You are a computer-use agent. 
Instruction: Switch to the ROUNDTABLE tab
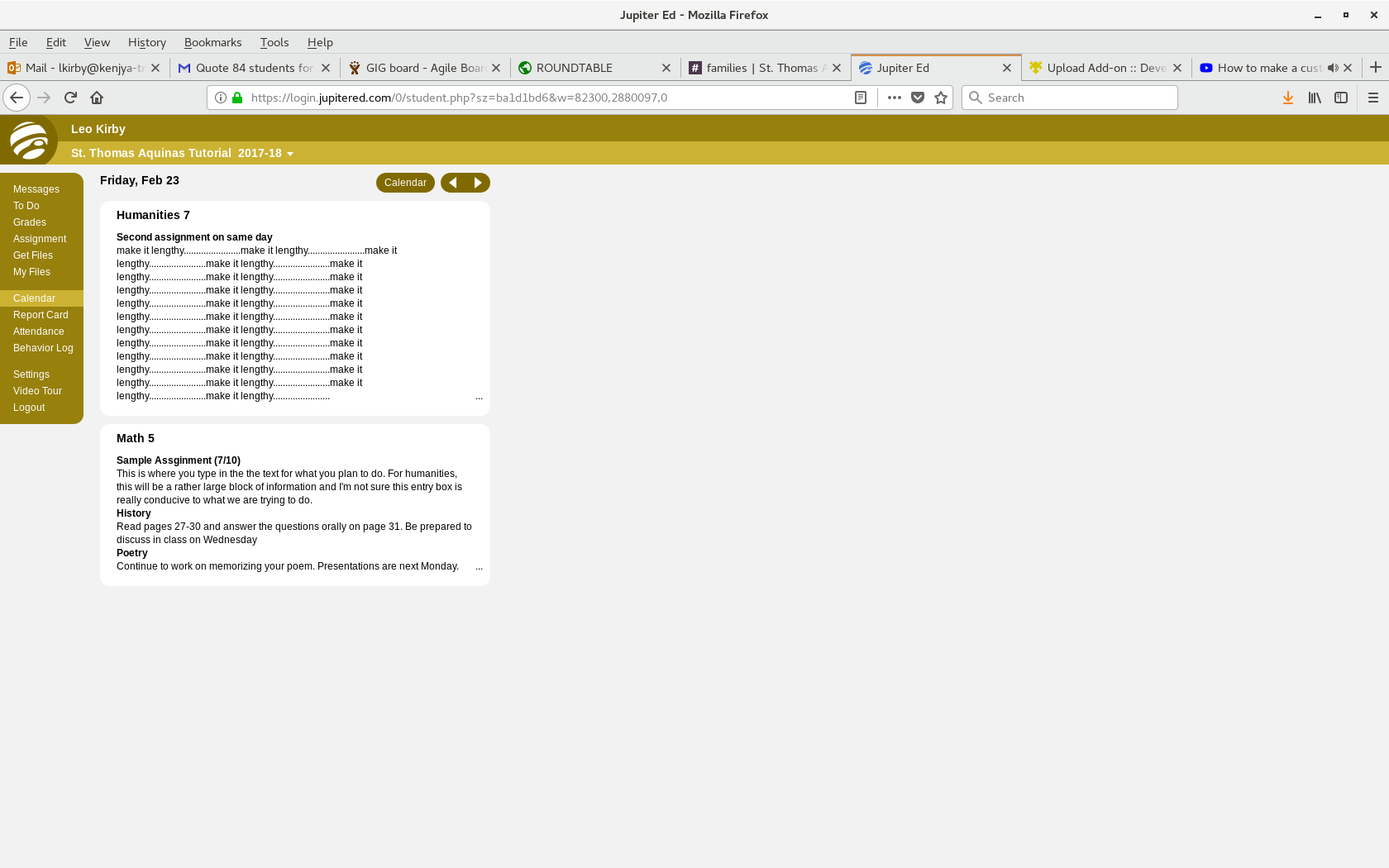(x=595, y=68)
